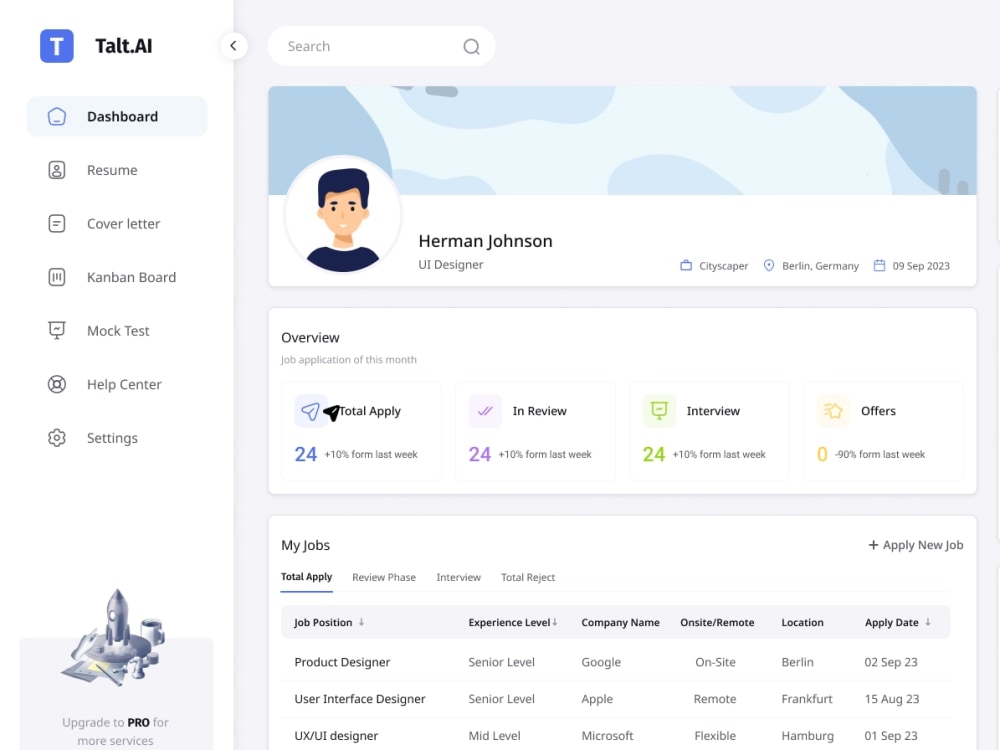The width and height of the screenshot is (1000, 750).
Task: Click the Cityscaper company text
Action: click(x=723, y=266)
